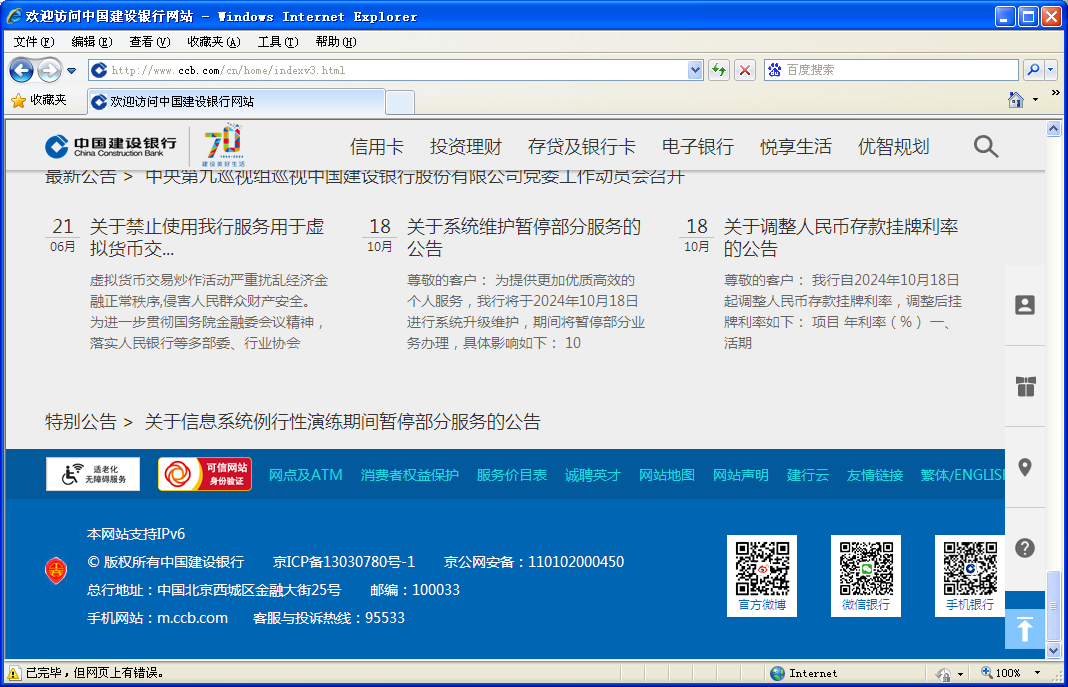Open the 诚聘英才 footer link
The width and height of the screenshot is (1068, 687).
593,475
